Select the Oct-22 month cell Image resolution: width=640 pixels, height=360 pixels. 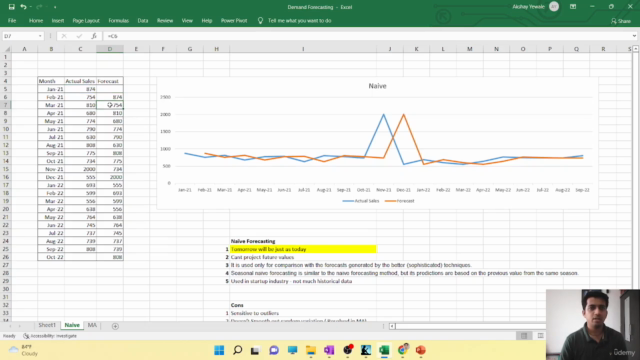(51, 257)
